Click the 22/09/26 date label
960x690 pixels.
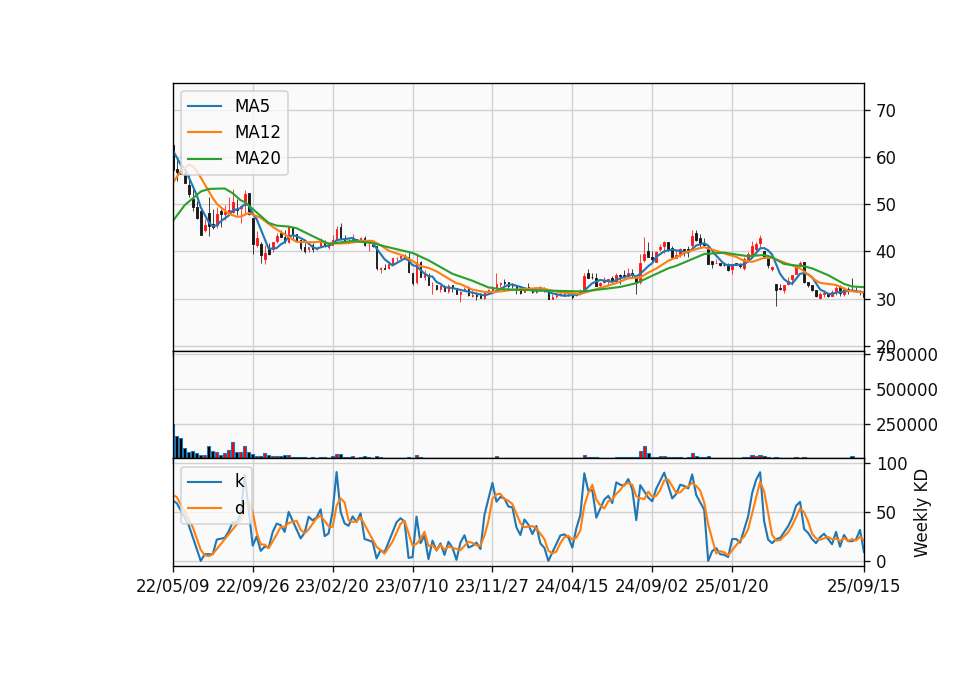(253, 586)
